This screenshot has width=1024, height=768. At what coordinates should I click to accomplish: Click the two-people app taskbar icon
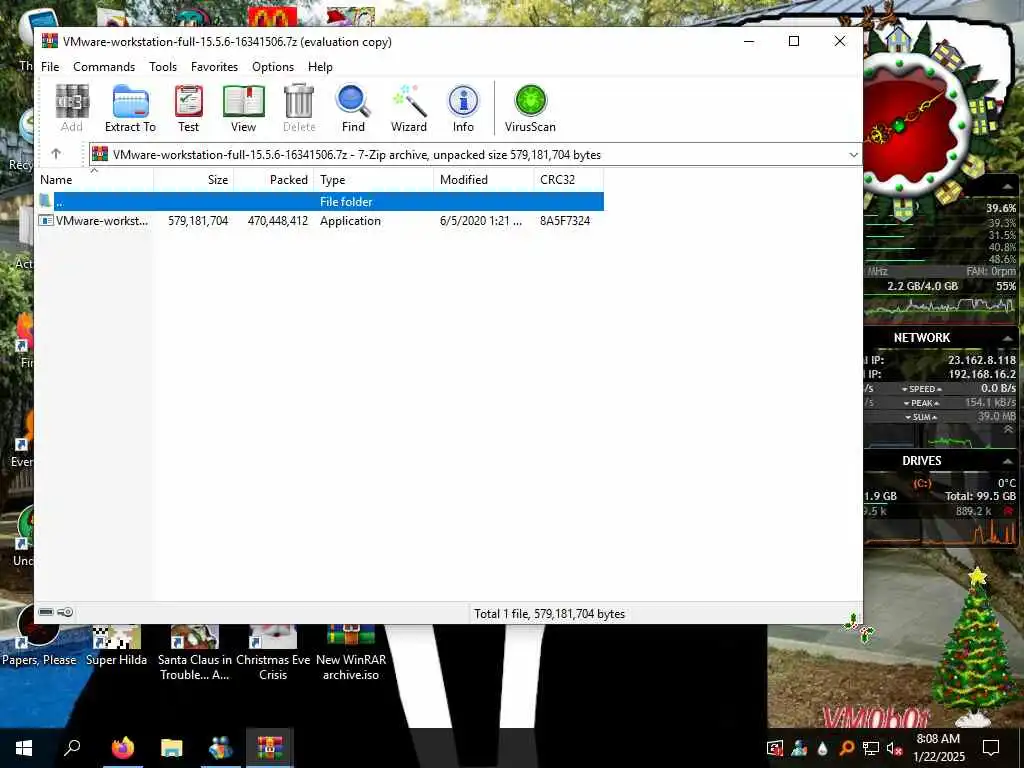221,748
